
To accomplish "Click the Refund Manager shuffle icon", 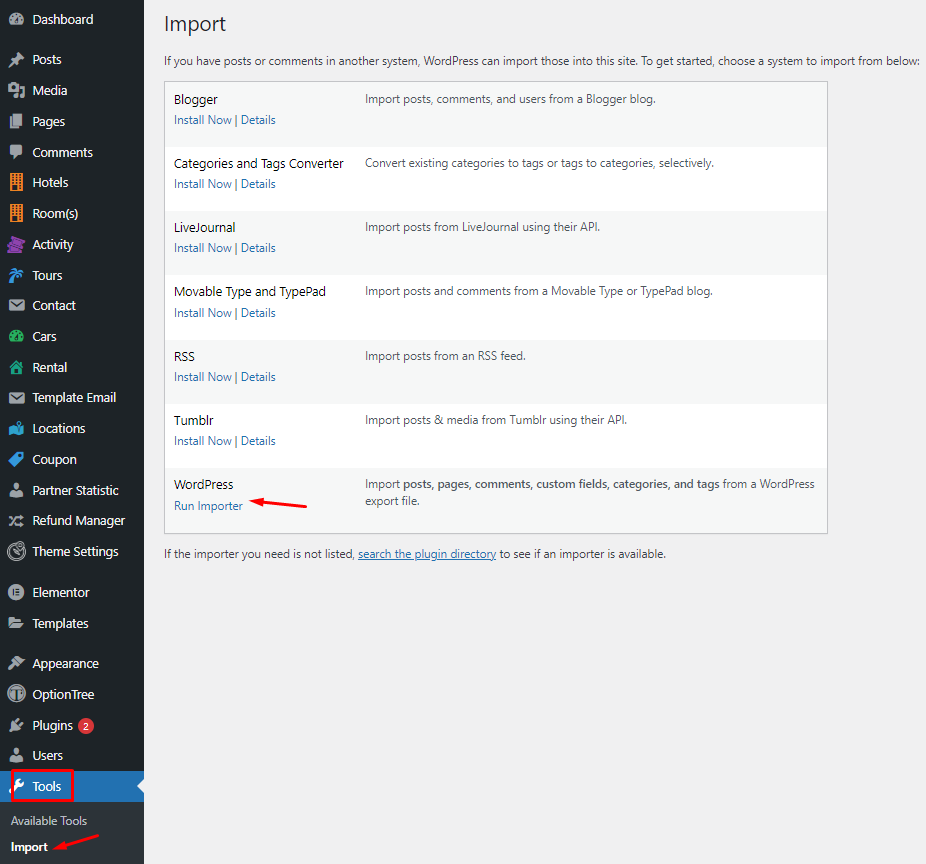I will (17, 520).
